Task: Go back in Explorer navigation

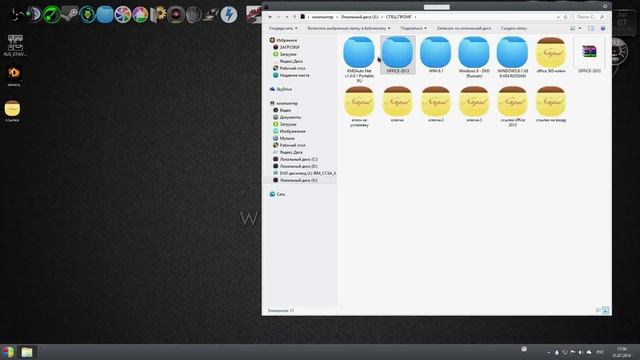Action: pos(270,17)
